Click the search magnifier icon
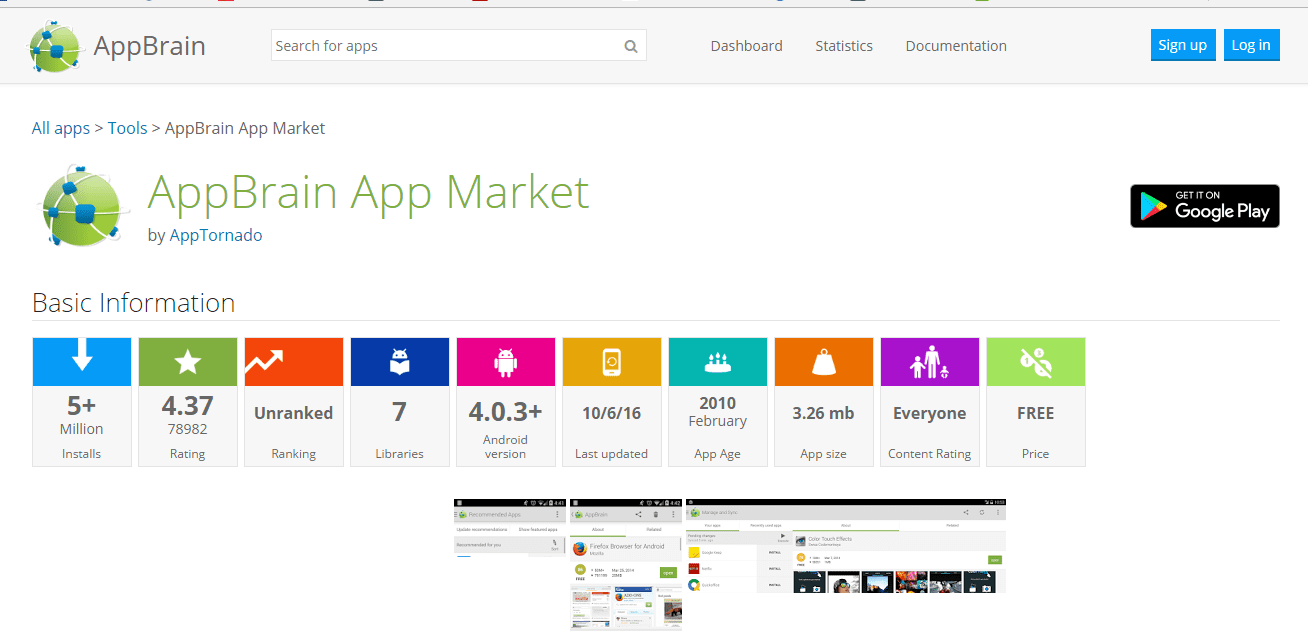The image size is (1308, 631). (x=631, y=46)
